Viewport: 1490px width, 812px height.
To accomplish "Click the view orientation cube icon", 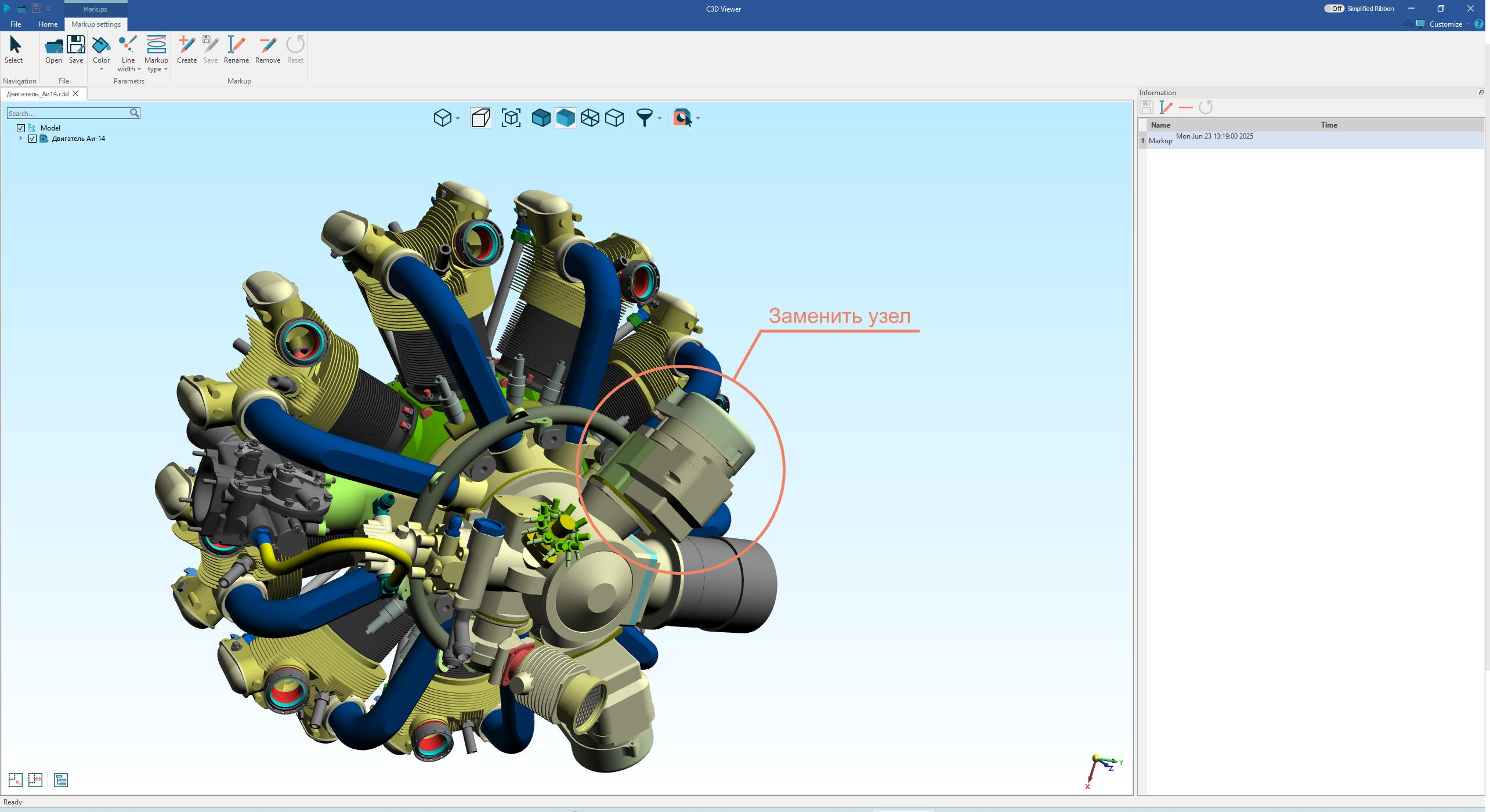I will pos(443,118).
